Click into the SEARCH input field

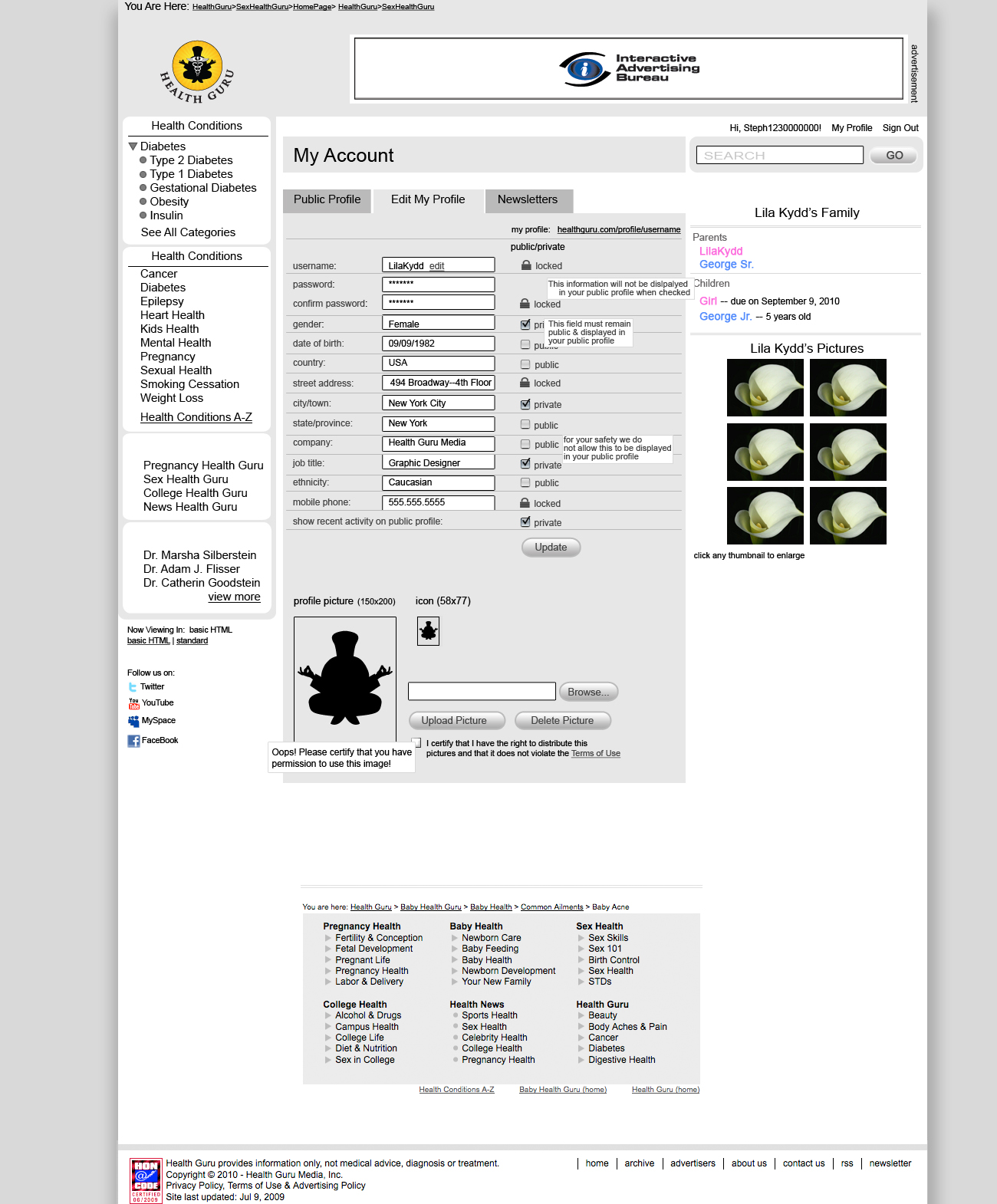coord(779,155)
